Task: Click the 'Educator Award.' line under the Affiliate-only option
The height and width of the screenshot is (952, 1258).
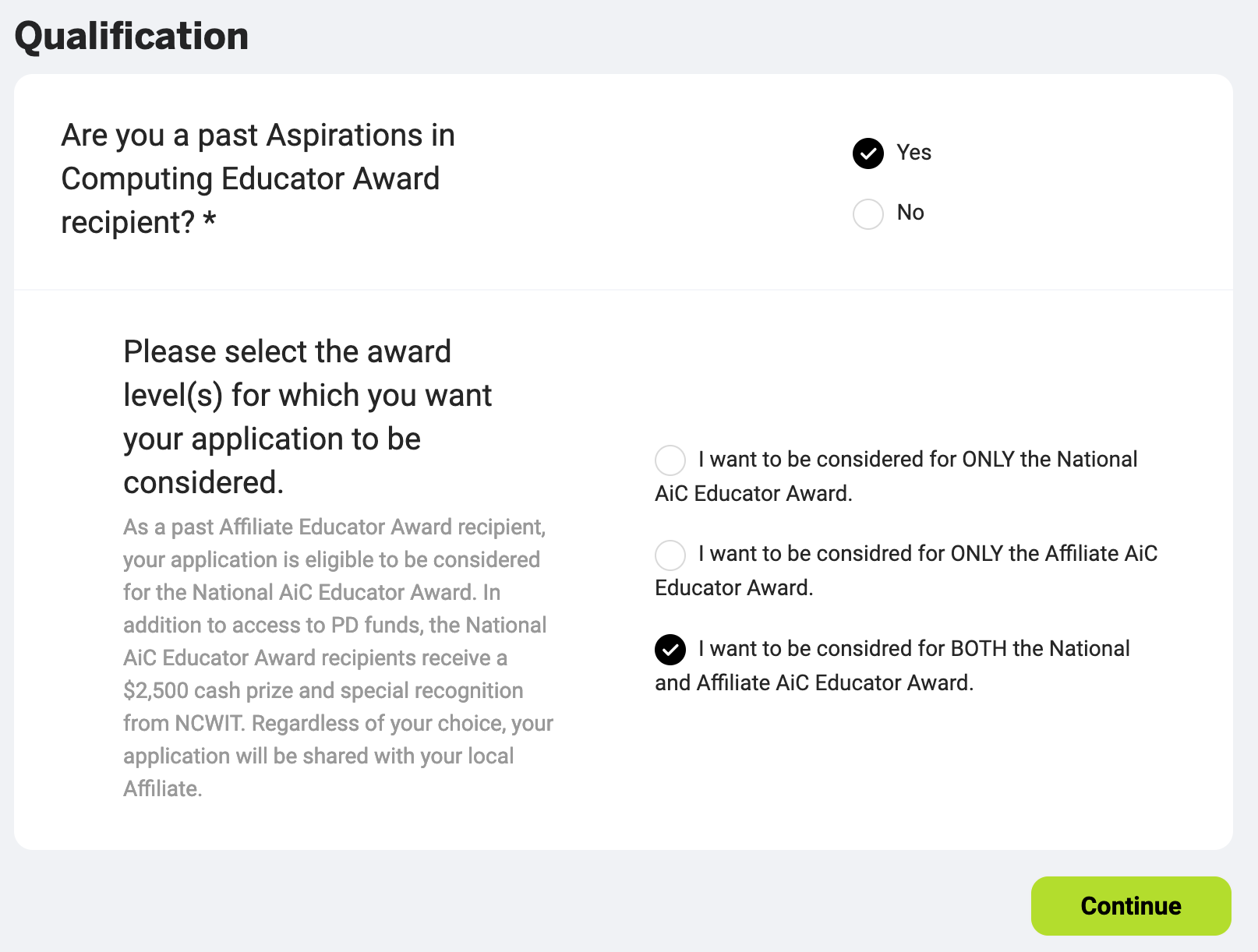Action: point(734,587)
